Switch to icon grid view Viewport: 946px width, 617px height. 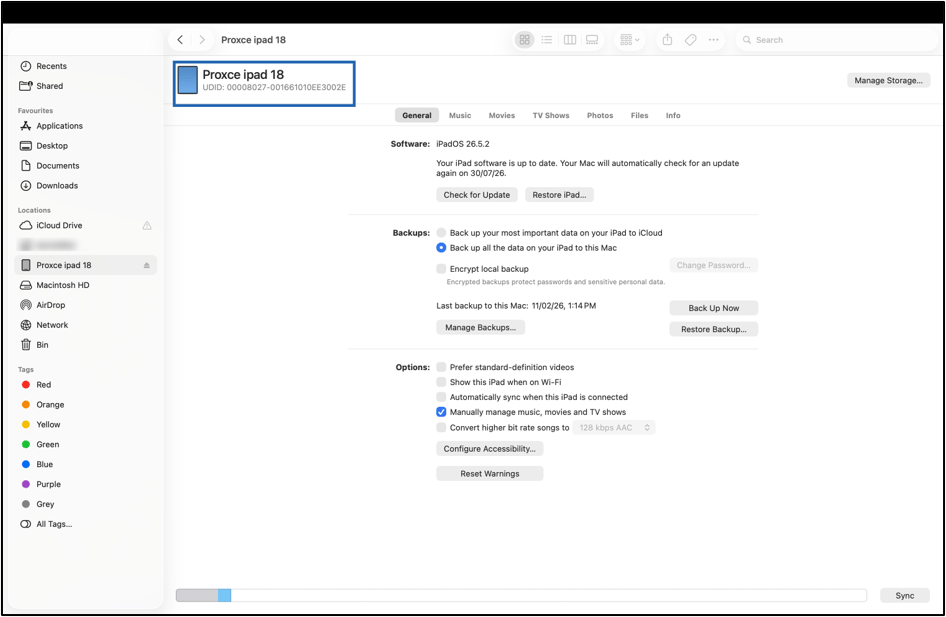tap(524, 40)
